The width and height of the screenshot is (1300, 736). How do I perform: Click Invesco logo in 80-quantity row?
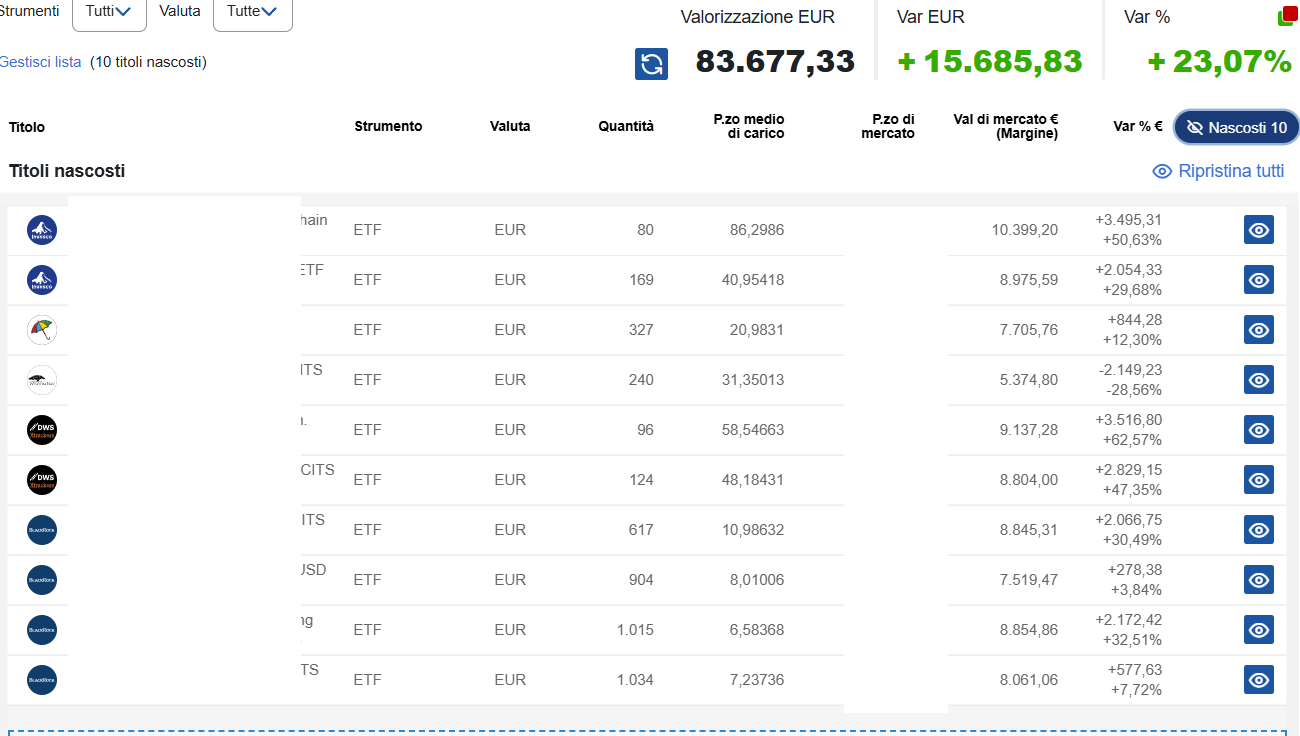click(42, 230)
